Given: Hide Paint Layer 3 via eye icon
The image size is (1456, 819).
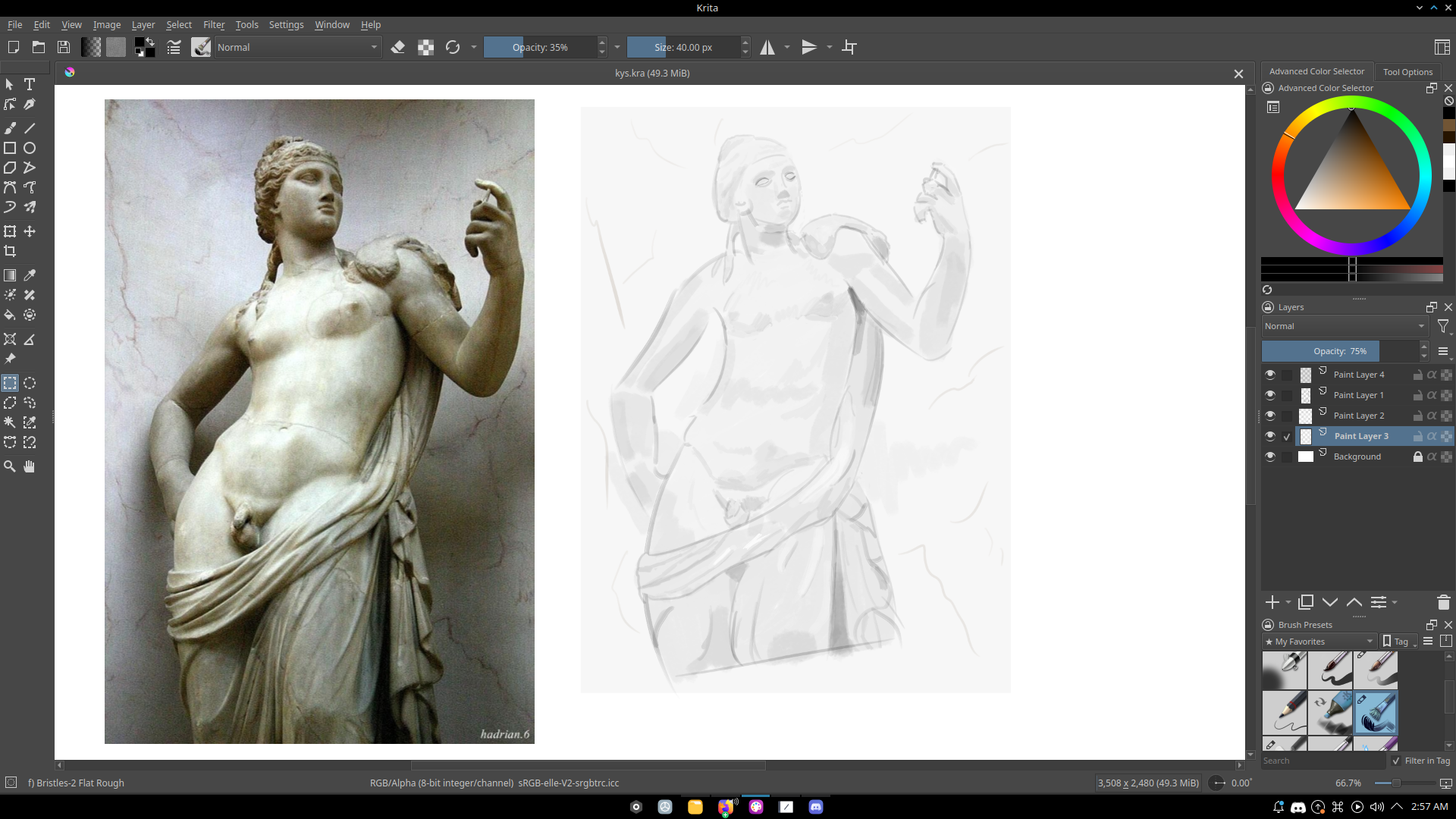Looking at the screenshot, I should pos(1270,436).
